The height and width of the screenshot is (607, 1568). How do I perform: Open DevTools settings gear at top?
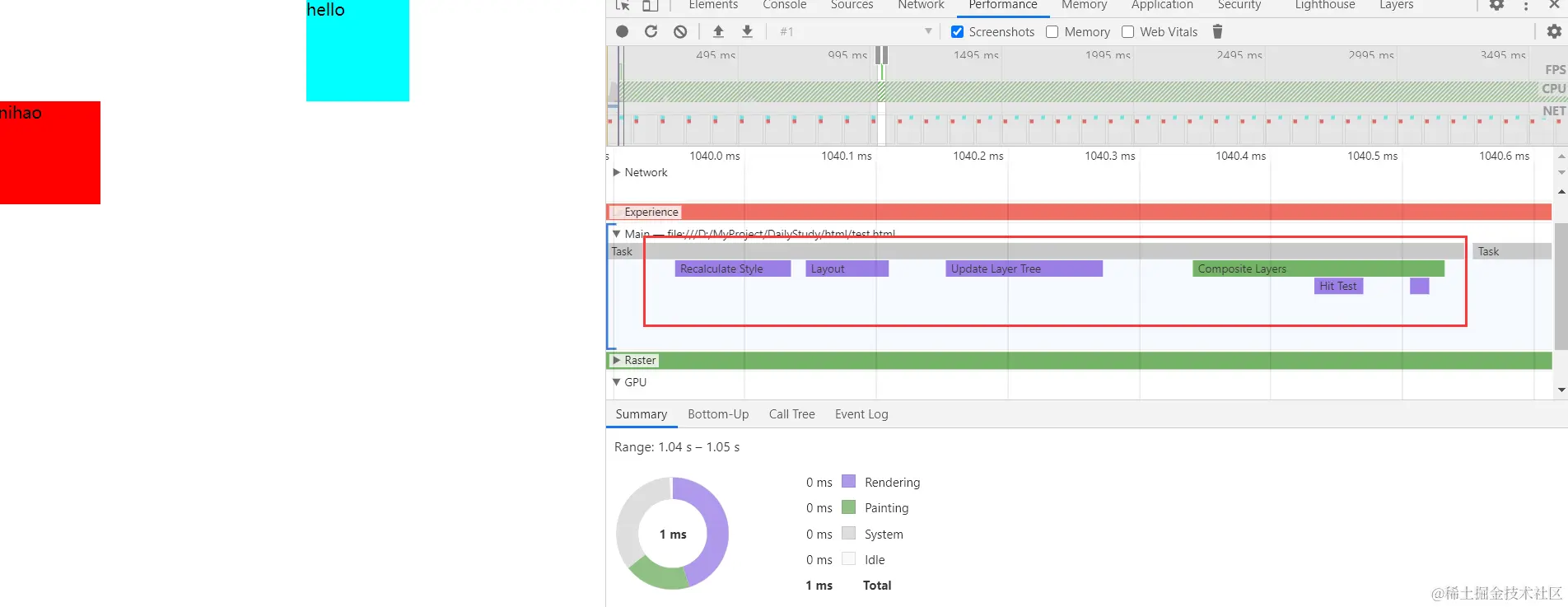[x=1497, y=5]
